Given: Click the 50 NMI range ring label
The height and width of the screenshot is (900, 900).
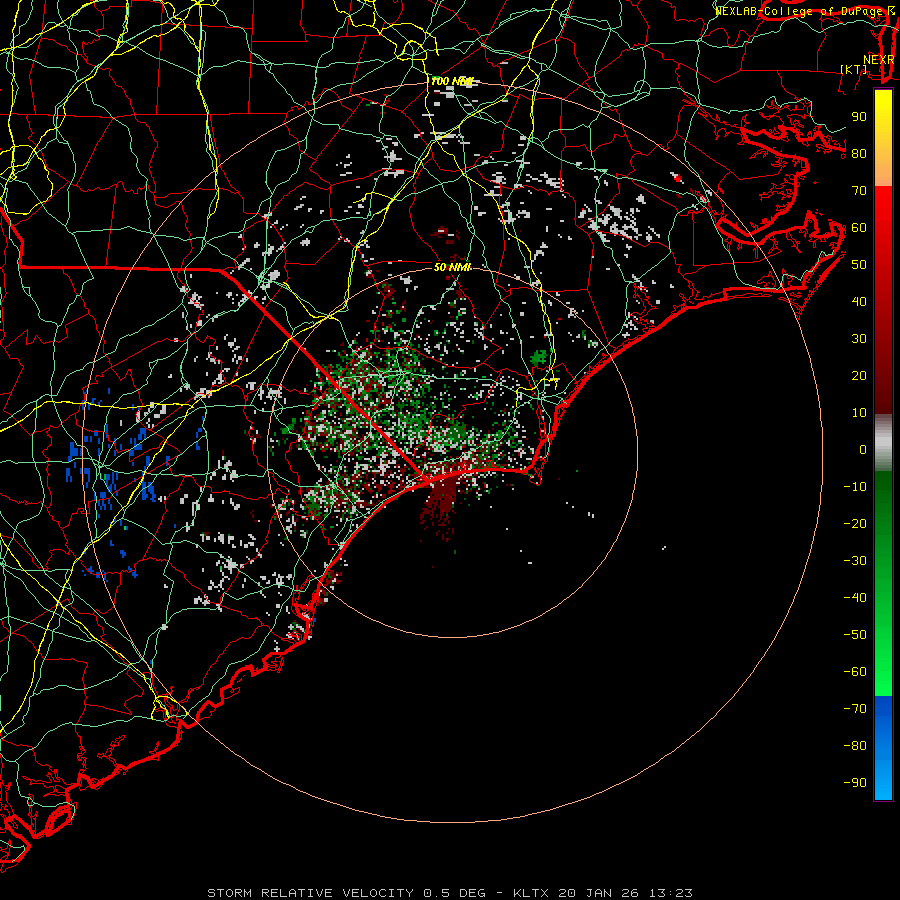Looking at the screenshot, I should click(x=452, y=267).
